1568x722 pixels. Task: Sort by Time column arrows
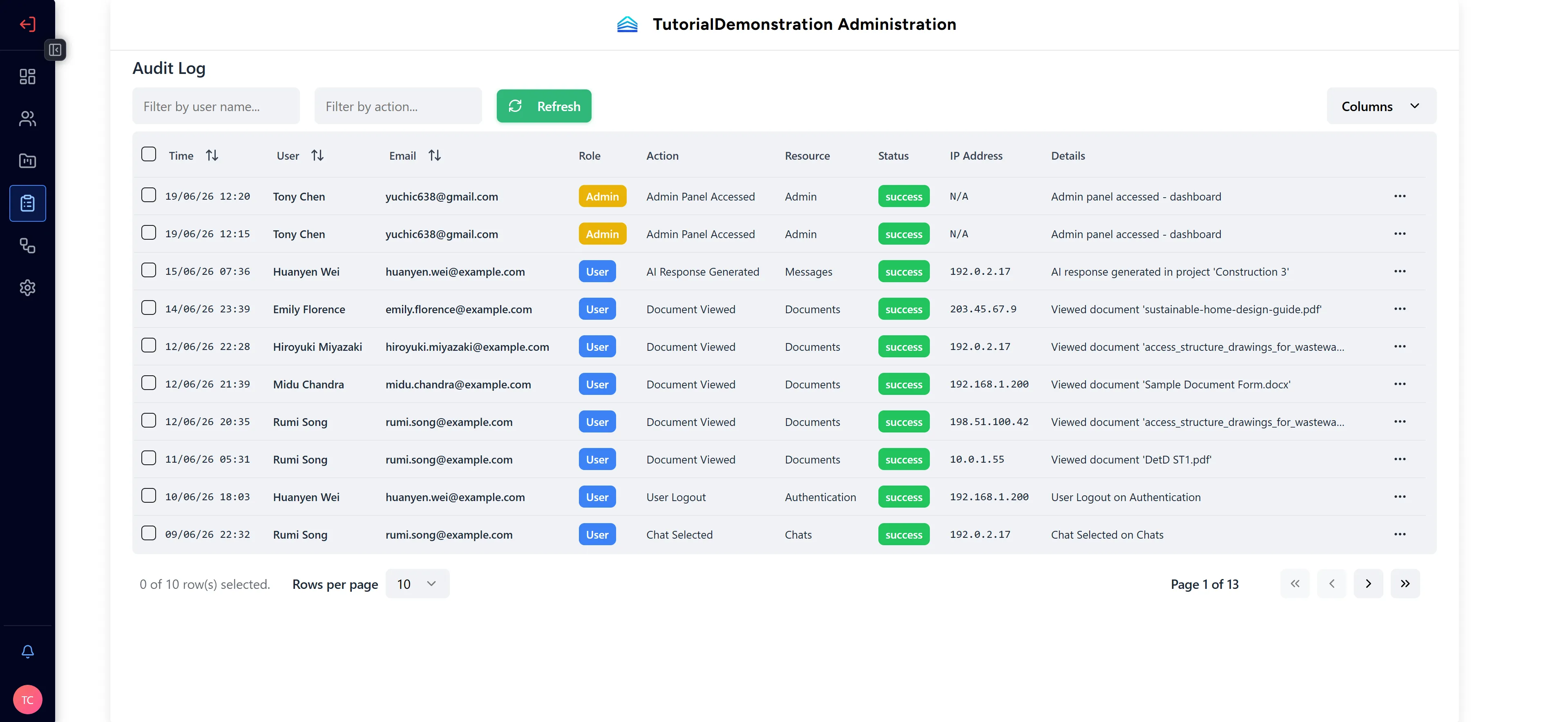(x=212, y=156)
